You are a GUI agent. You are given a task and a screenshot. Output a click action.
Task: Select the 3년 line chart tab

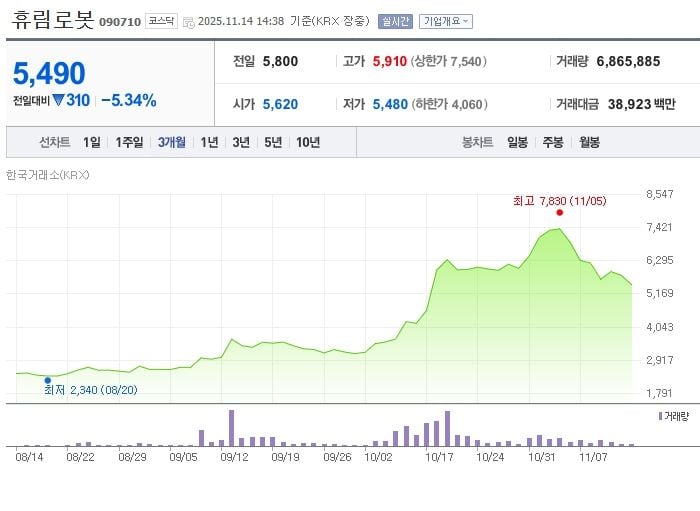[241, 142]
